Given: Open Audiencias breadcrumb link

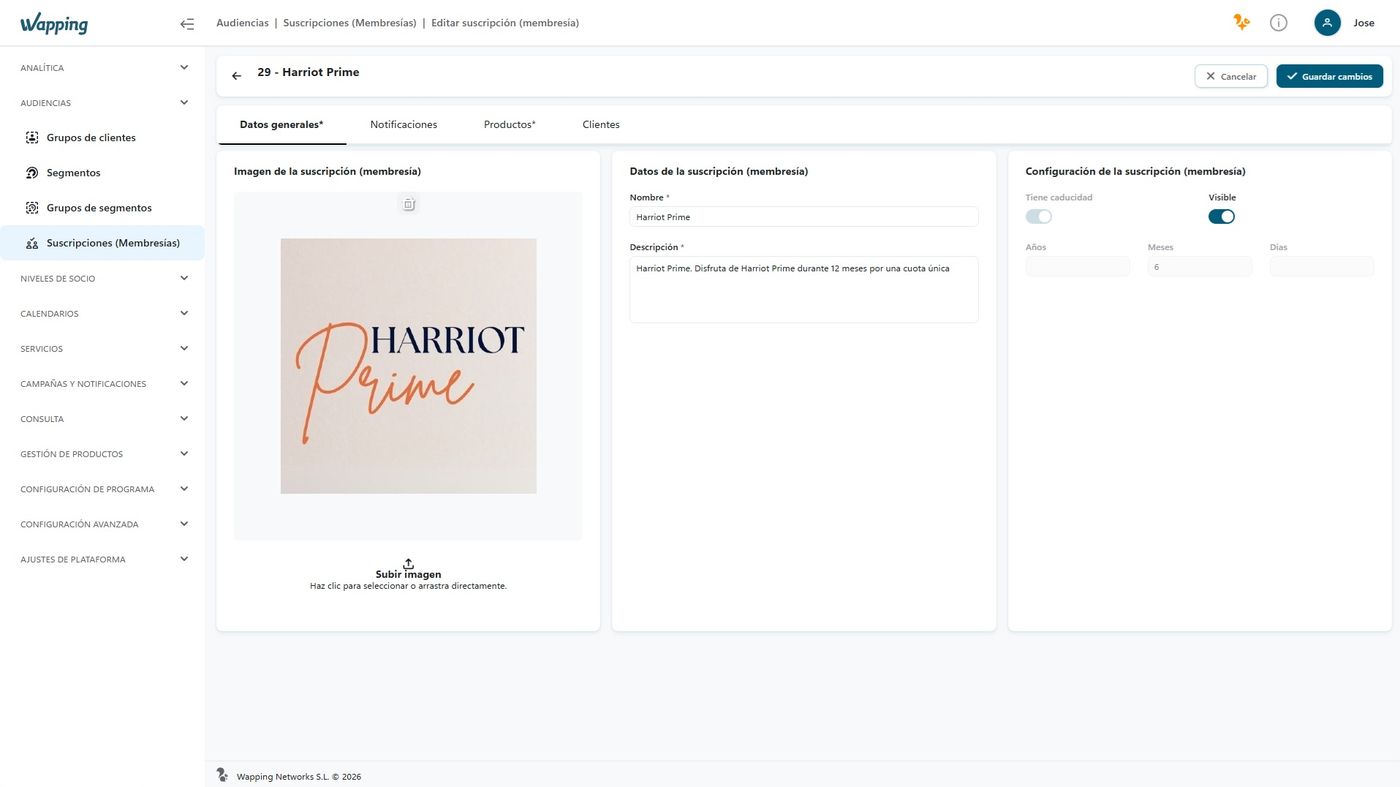Looking at the screenshot, I should pos(243,23).
